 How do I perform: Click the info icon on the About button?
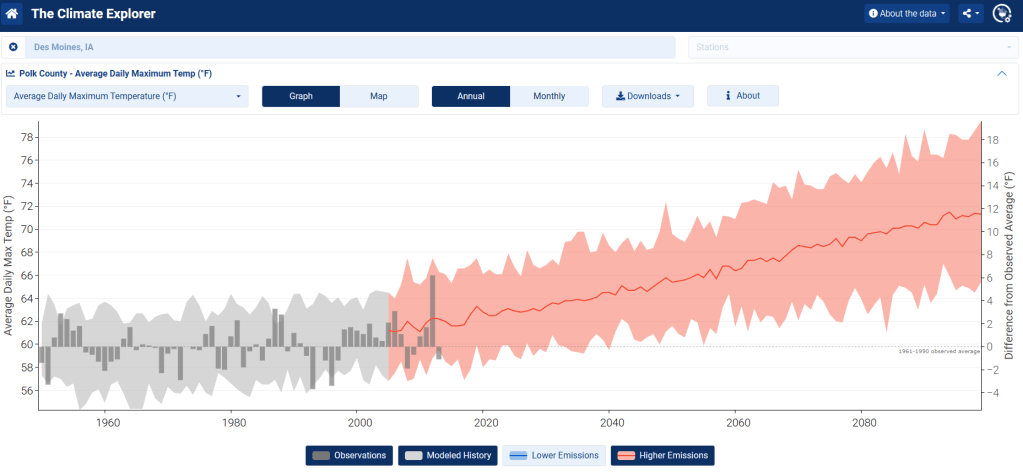727,96
